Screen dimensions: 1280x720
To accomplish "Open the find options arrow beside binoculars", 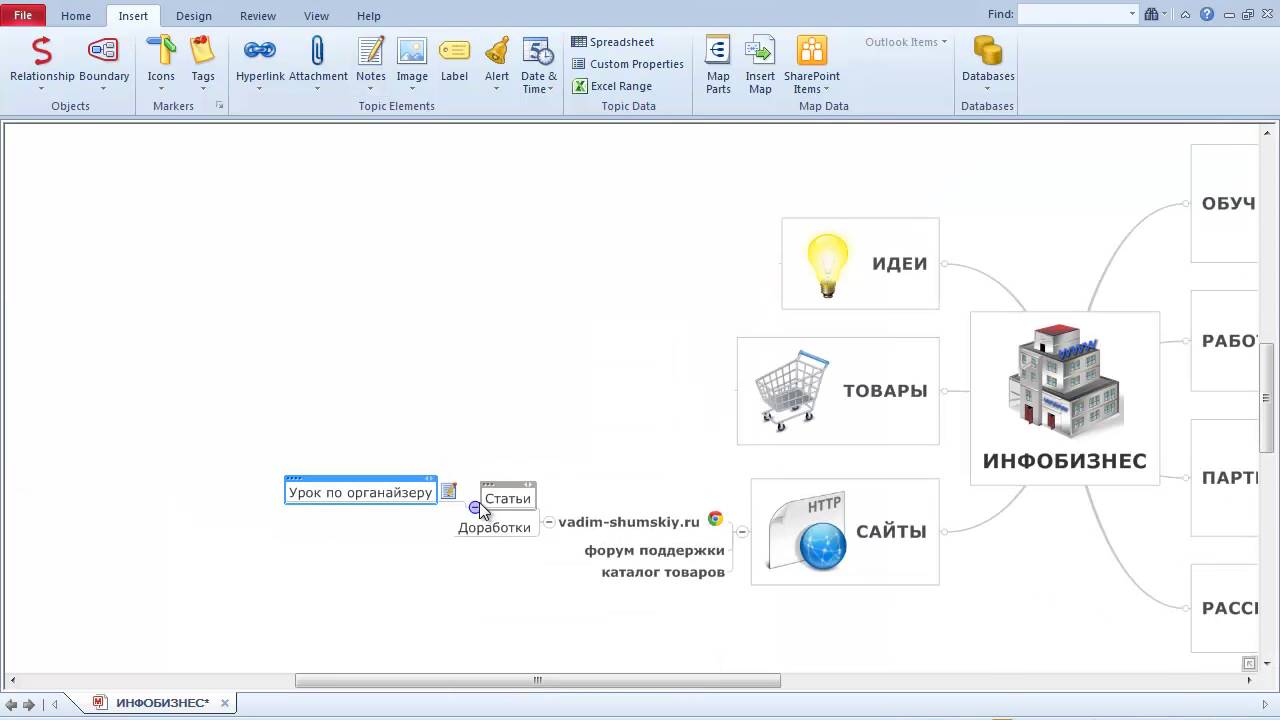I will click(1166, 14).
